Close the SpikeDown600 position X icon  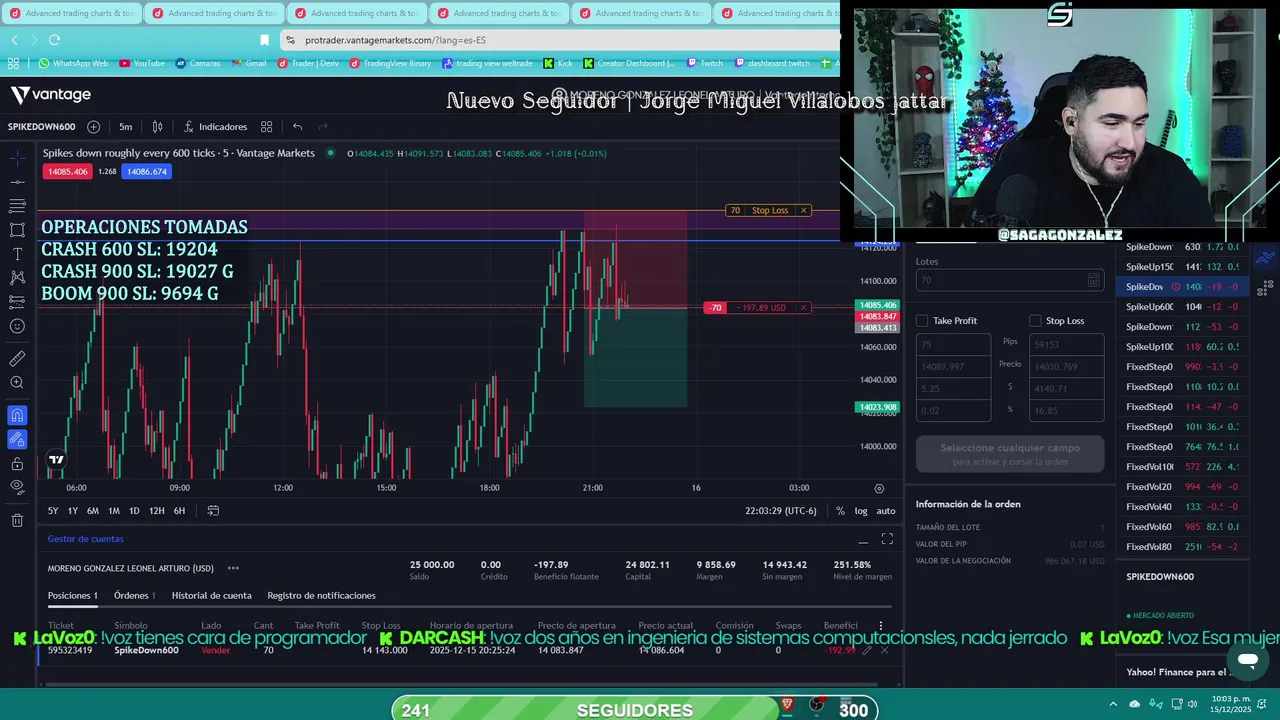pos(884,651)
